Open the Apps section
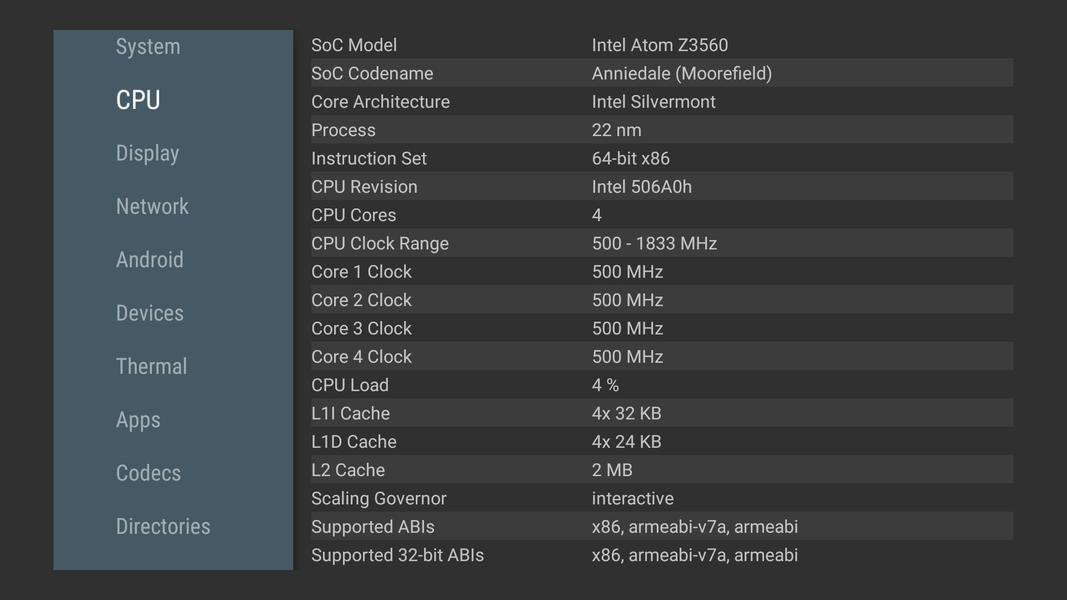This screenshot has height=600, width=1067. [x=138, y=420]
